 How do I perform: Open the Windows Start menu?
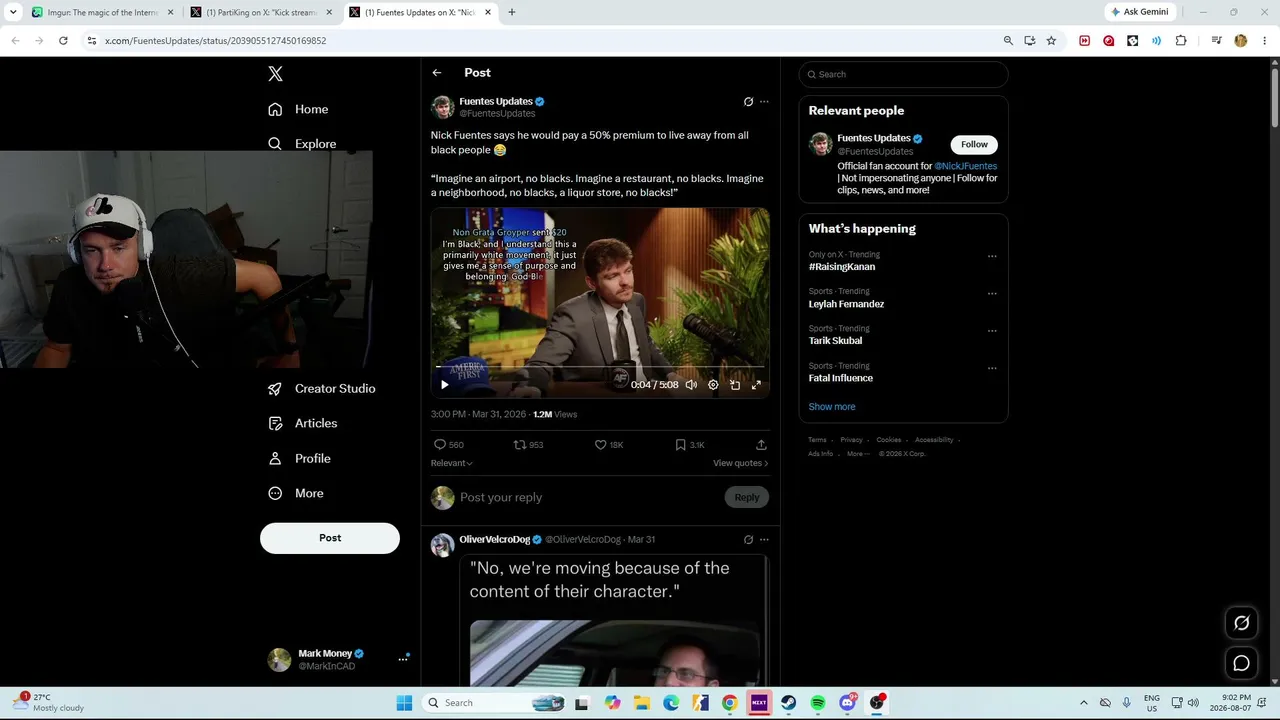tap(404, 703)
